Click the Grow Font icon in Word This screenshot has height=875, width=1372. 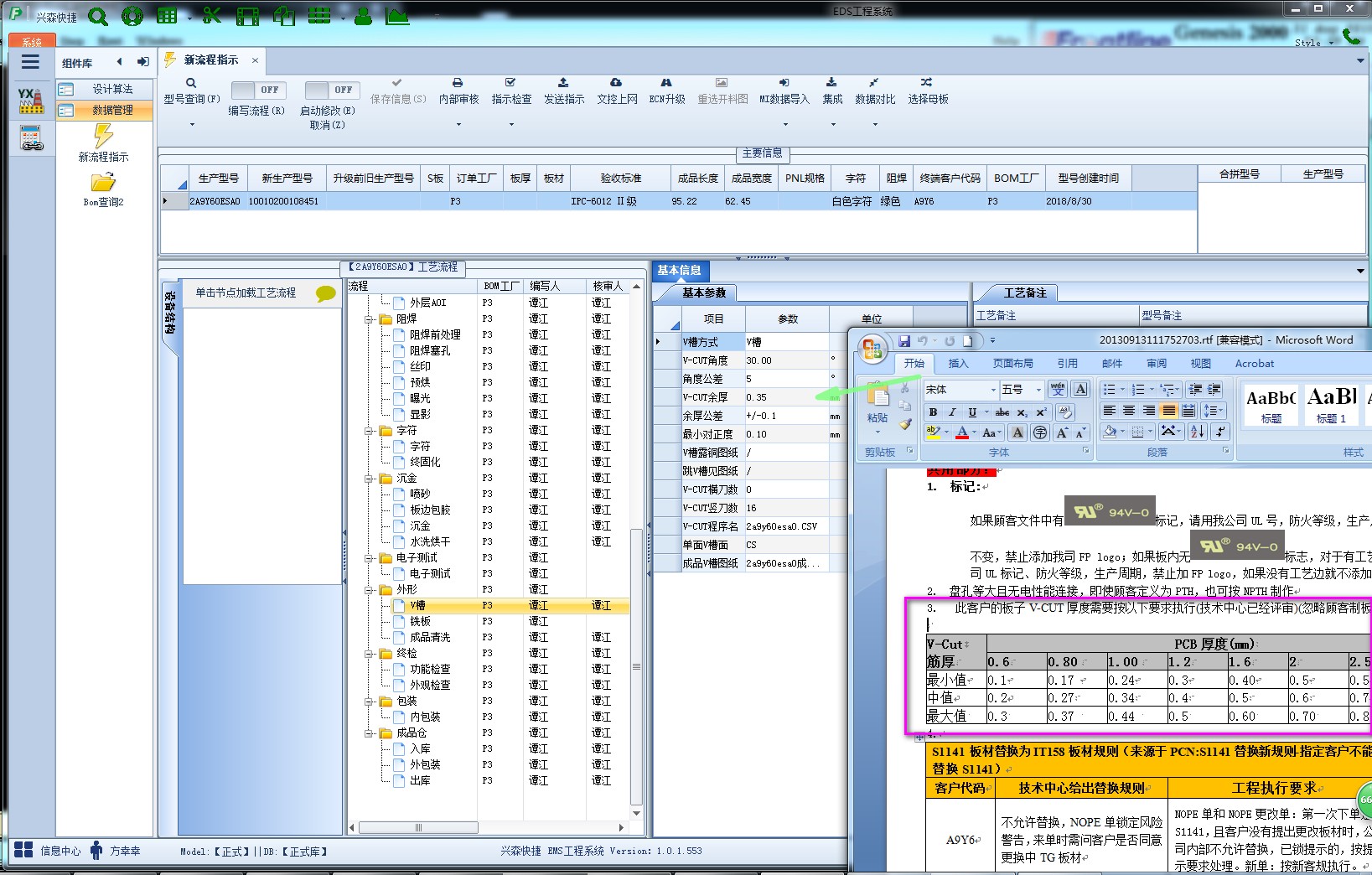click(x=1062, y=432)
